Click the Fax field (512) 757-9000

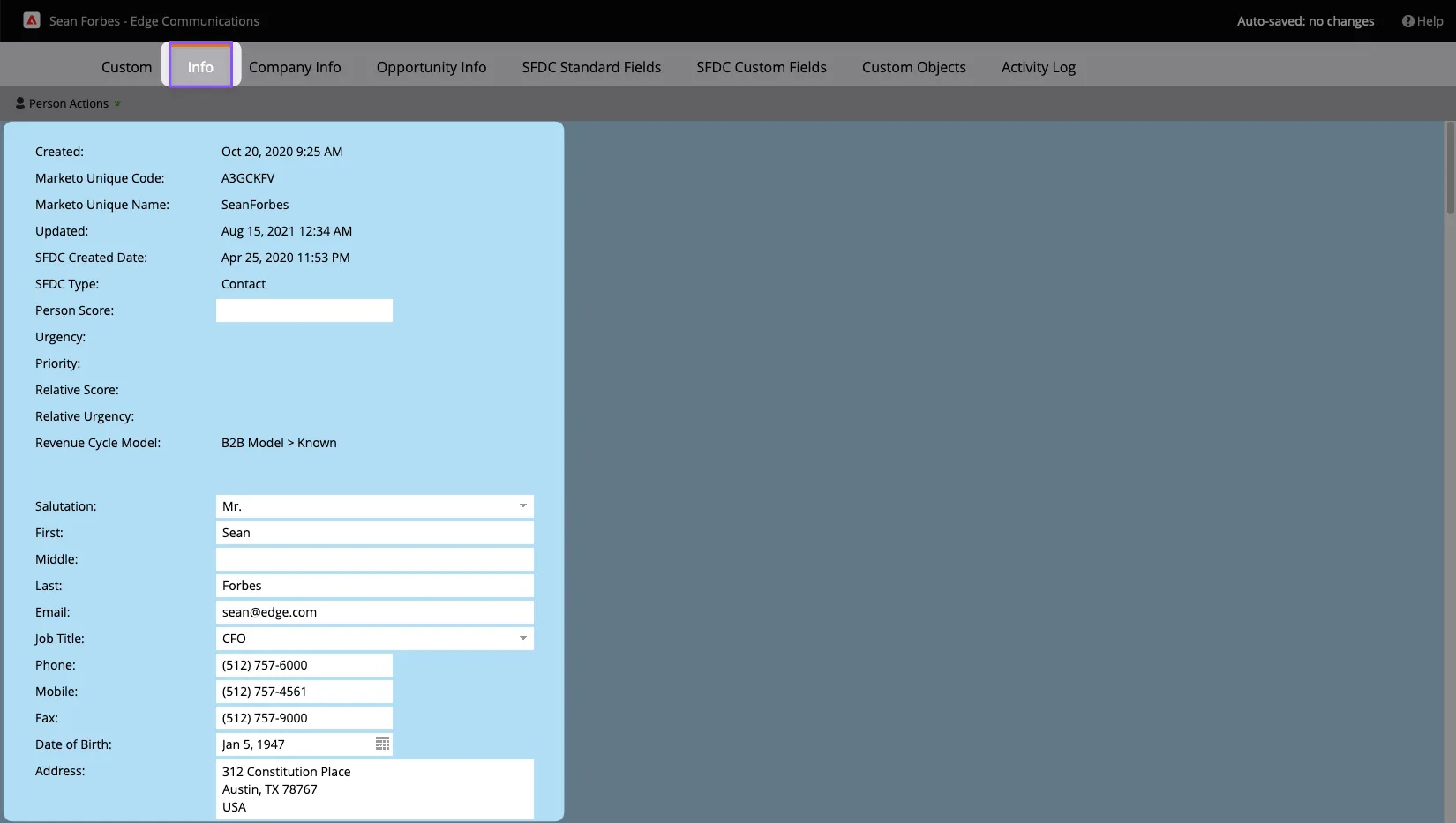(304, 718)
